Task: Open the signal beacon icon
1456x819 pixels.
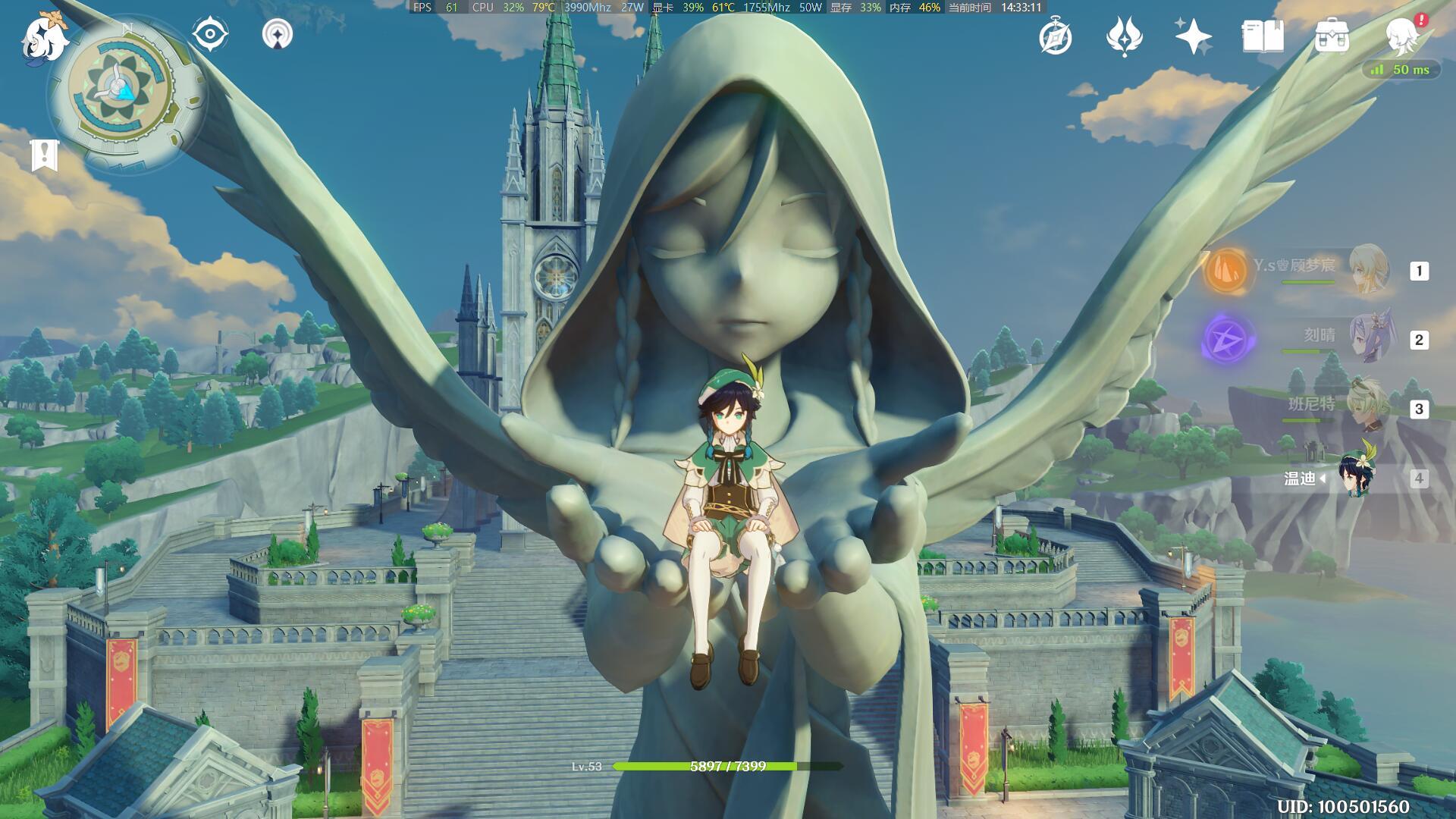Action: [278, 35]
